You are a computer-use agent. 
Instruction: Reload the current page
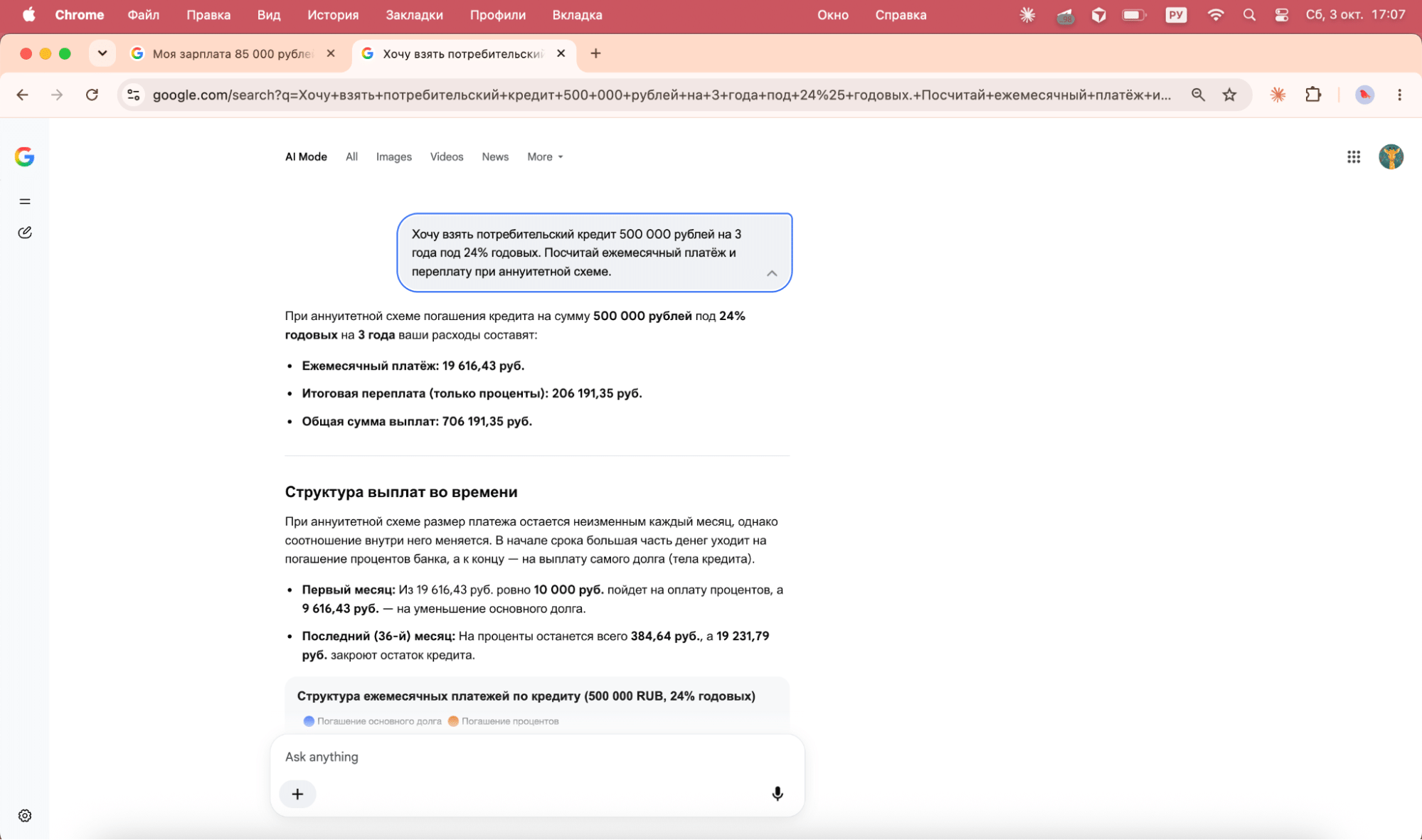[92, 95]
